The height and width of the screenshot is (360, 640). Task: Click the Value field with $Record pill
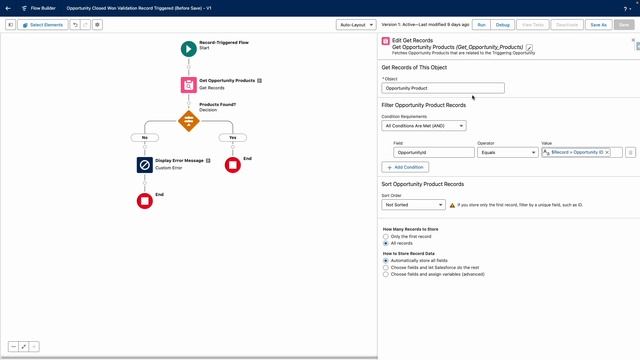(x=582, y=152)
